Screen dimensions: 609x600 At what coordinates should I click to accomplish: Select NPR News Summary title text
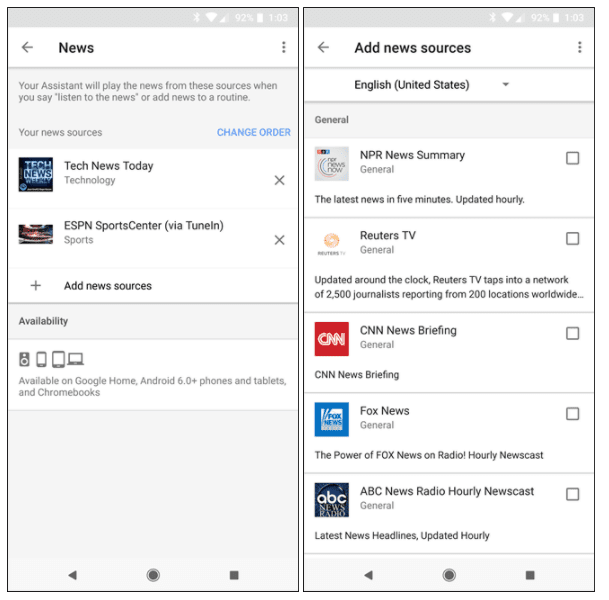click(412, 155)
